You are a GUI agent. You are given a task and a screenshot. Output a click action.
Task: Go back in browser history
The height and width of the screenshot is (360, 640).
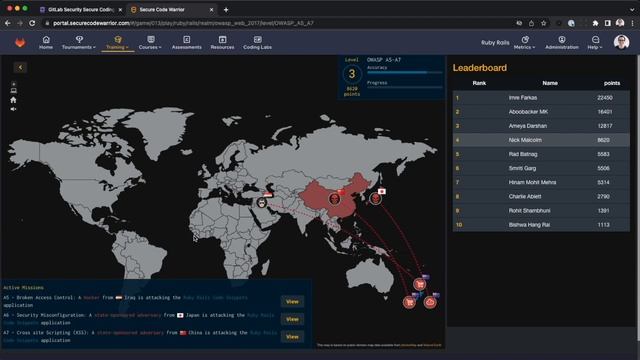tap(8, 23)
